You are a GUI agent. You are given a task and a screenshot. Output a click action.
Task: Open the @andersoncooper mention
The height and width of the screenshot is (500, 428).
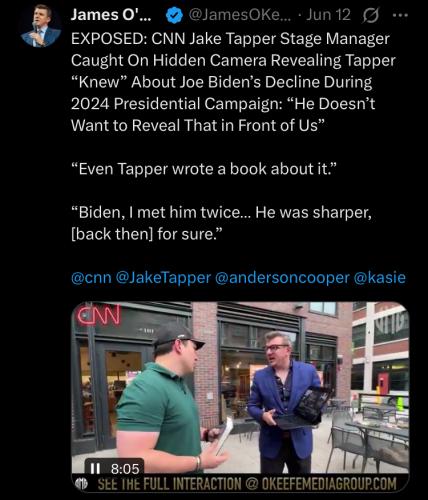[x=282, y=278]
